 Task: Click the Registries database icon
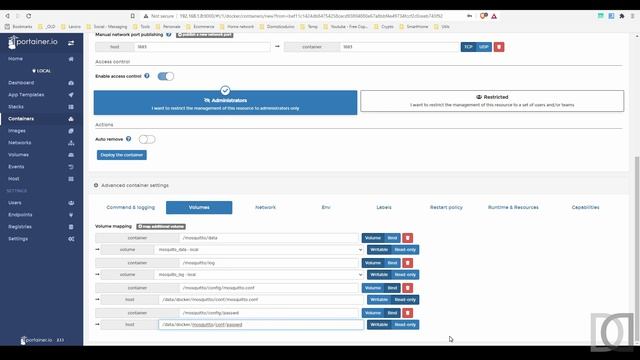[x=71, y=227]
